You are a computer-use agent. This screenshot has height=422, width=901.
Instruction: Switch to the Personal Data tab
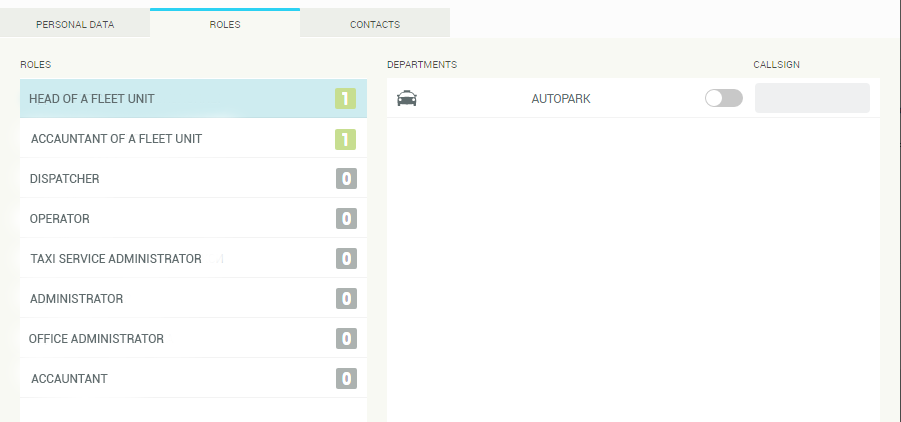coord(75,24)
